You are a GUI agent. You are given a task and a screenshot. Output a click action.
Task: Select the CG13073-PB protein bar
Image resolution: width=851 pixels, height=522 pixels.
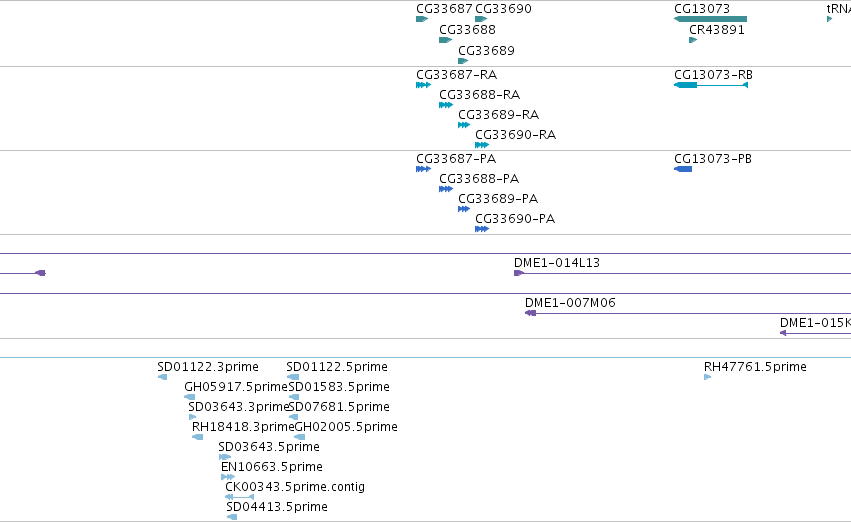[x=683, y=169]
